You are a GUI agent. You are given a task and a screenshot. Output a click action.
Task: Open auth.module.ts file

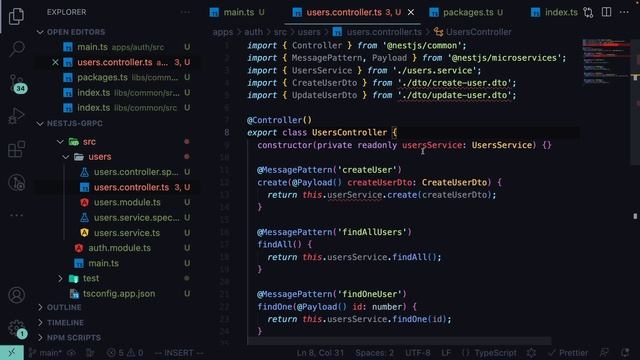(x=119, y=248)
